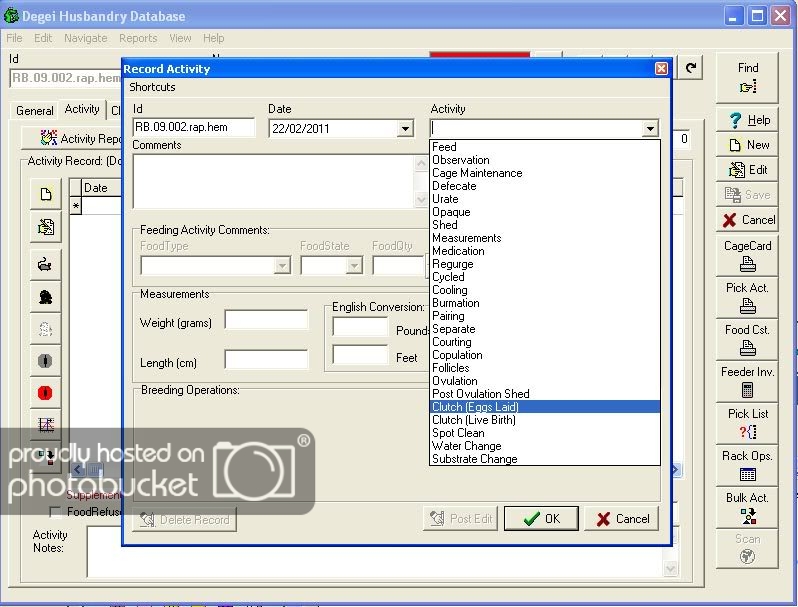This screenshot has height=607, width=798.
Task: Click the Food Cst. printer button
Action: tap(747, 339)
